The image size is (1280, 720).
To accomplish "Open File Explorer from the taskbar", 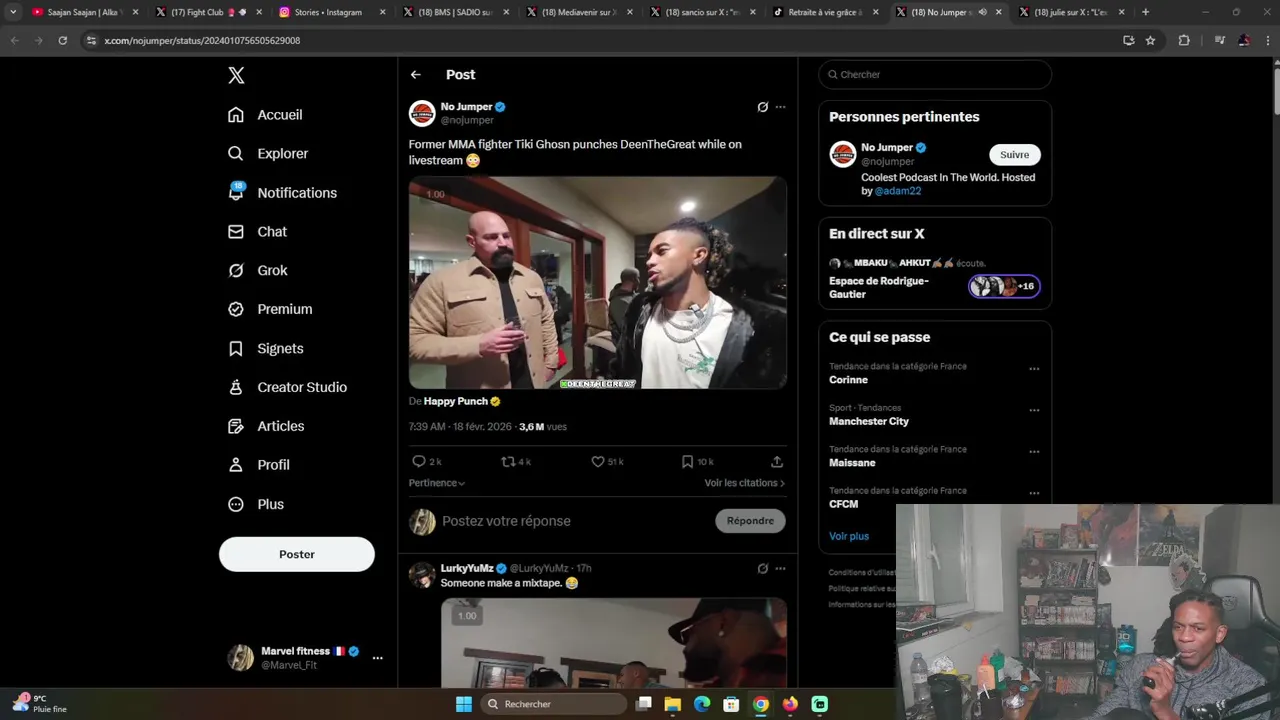I will tap(673, 704).
